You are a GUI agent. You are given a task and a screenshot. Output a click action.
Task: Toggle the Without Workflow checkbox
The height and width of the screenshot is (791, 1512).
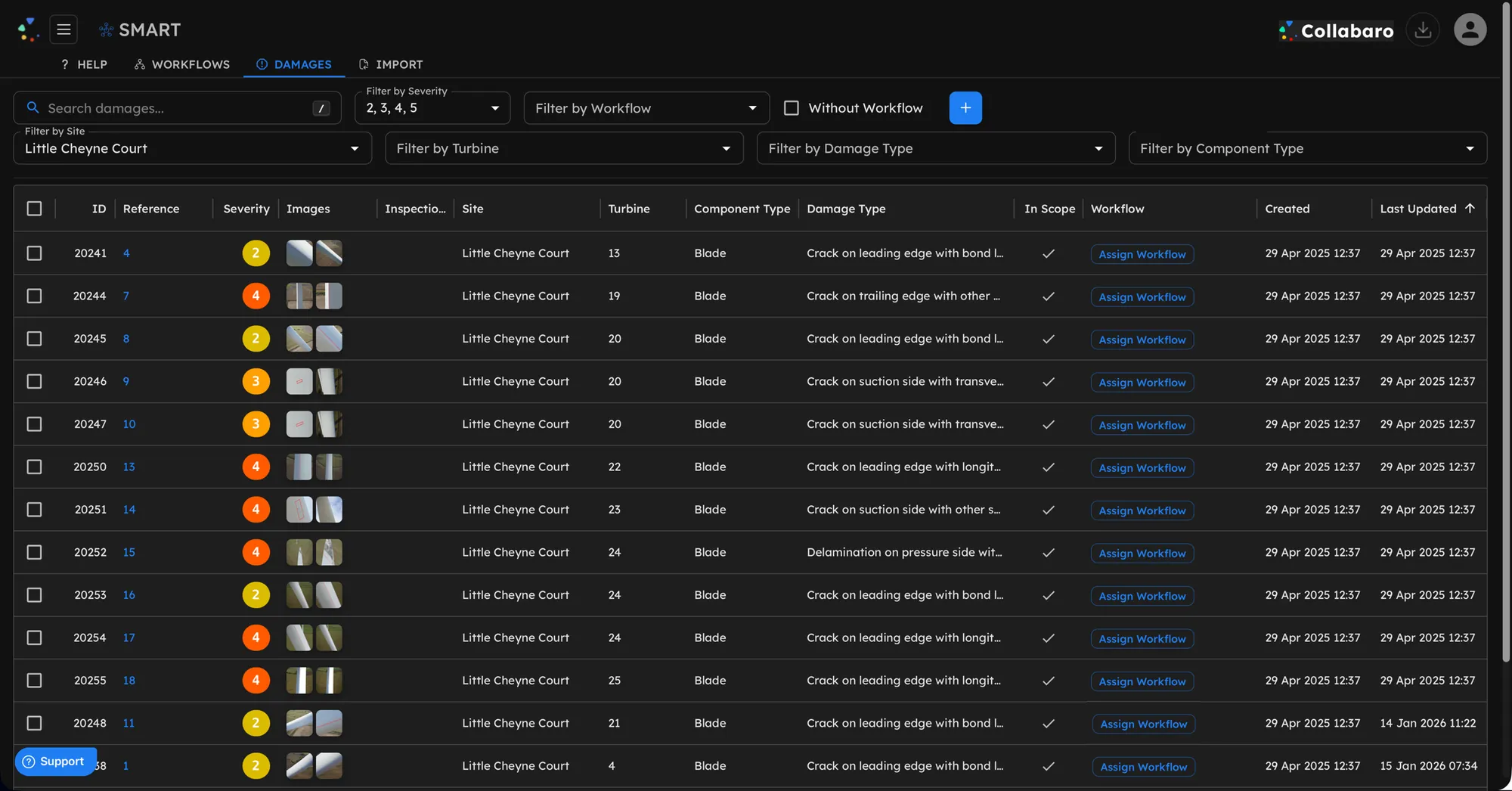[x=792, y=108]
